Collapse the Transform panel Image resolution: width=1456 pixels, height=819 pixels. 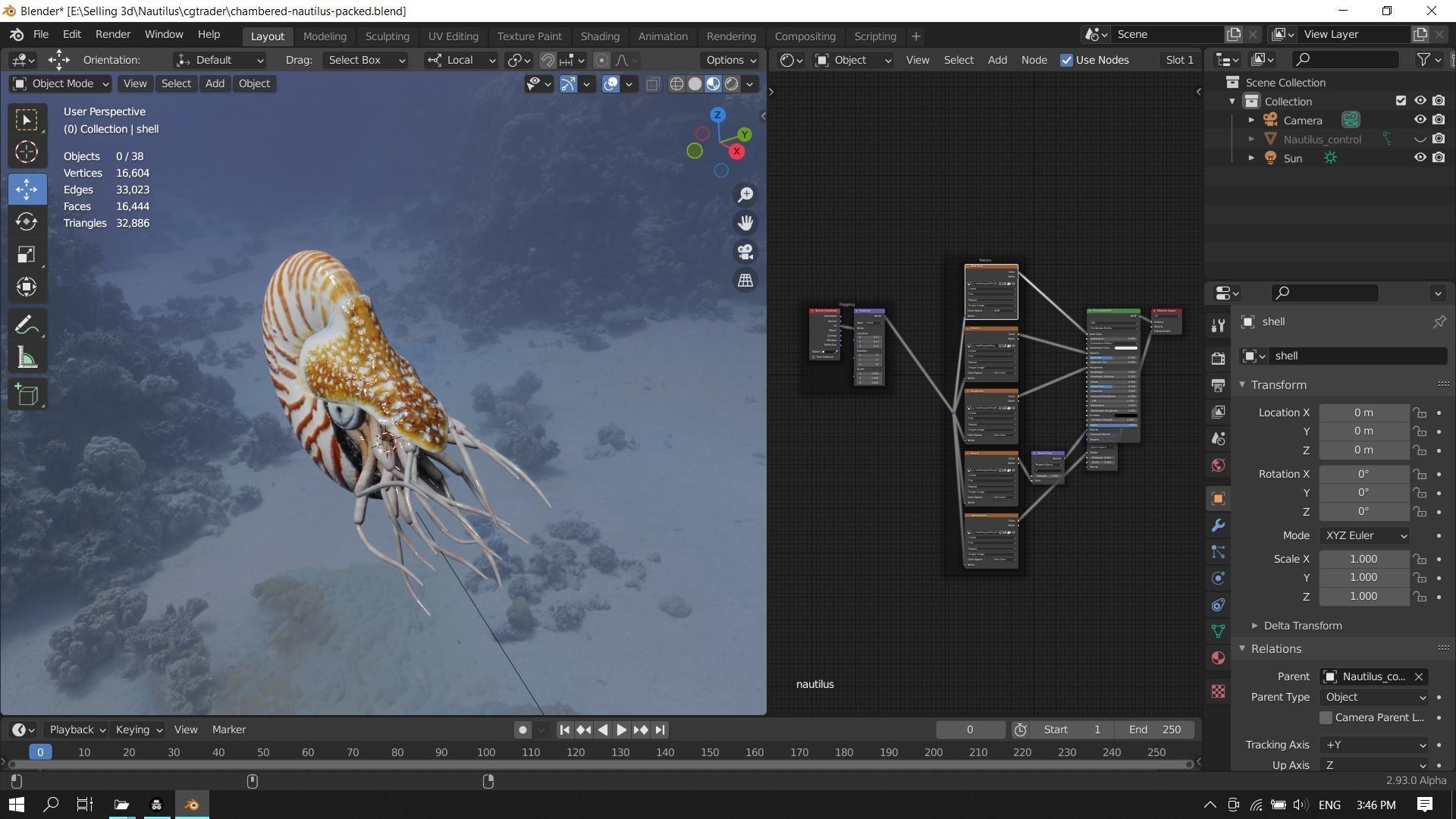click(1279, 385)
